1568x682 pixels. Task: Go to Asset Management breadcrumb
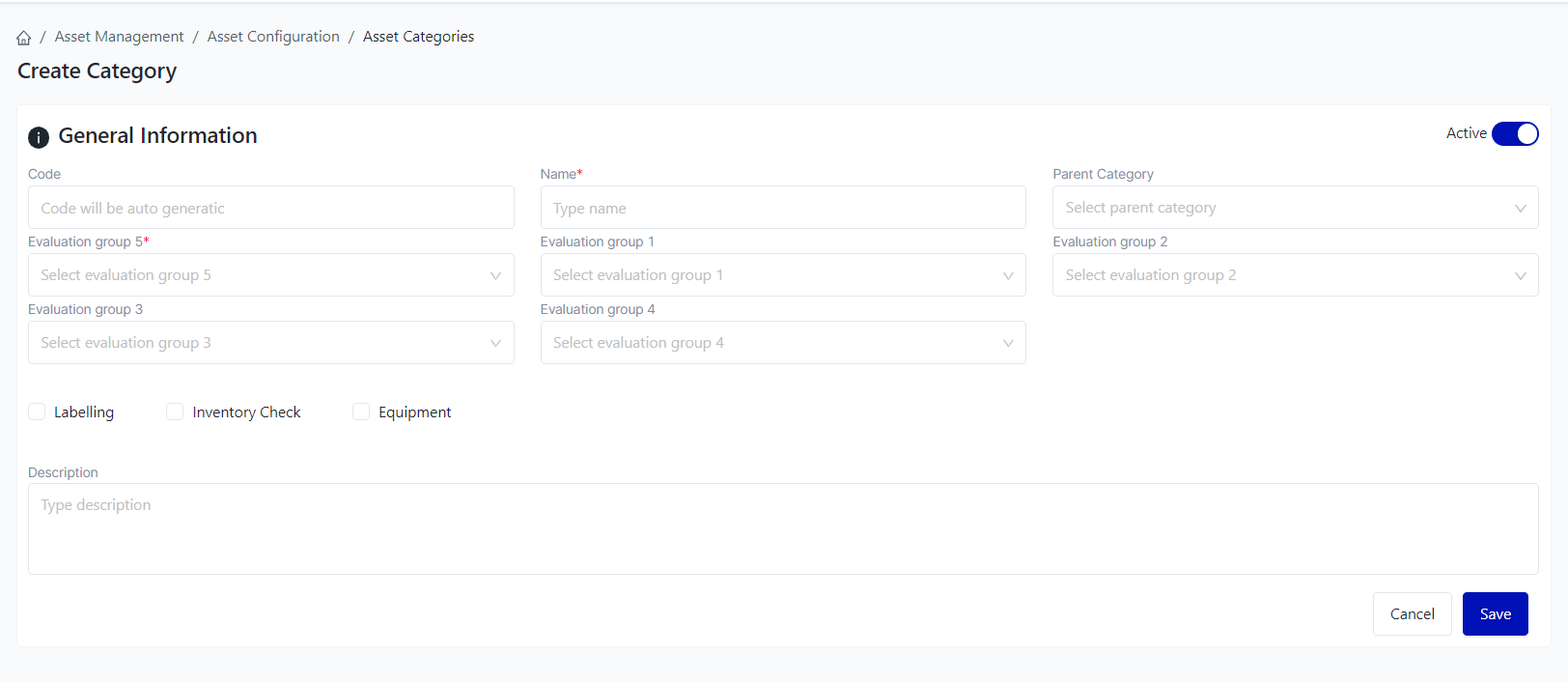(x=119, y=37)
